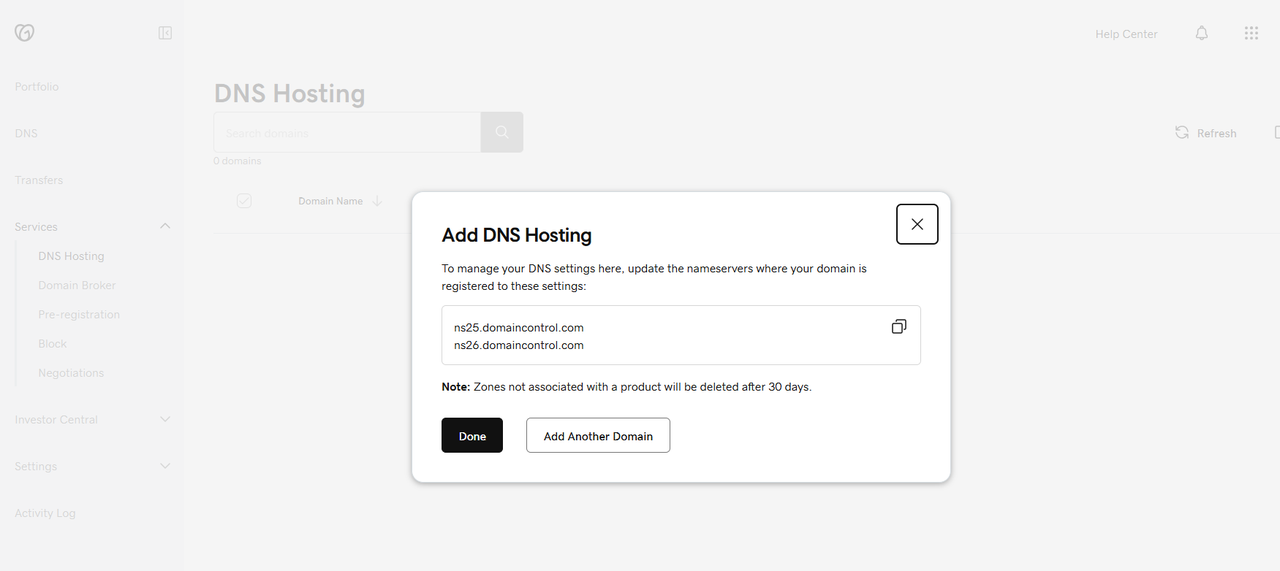Click the GoDaddy logo icon

coord(25,33)
